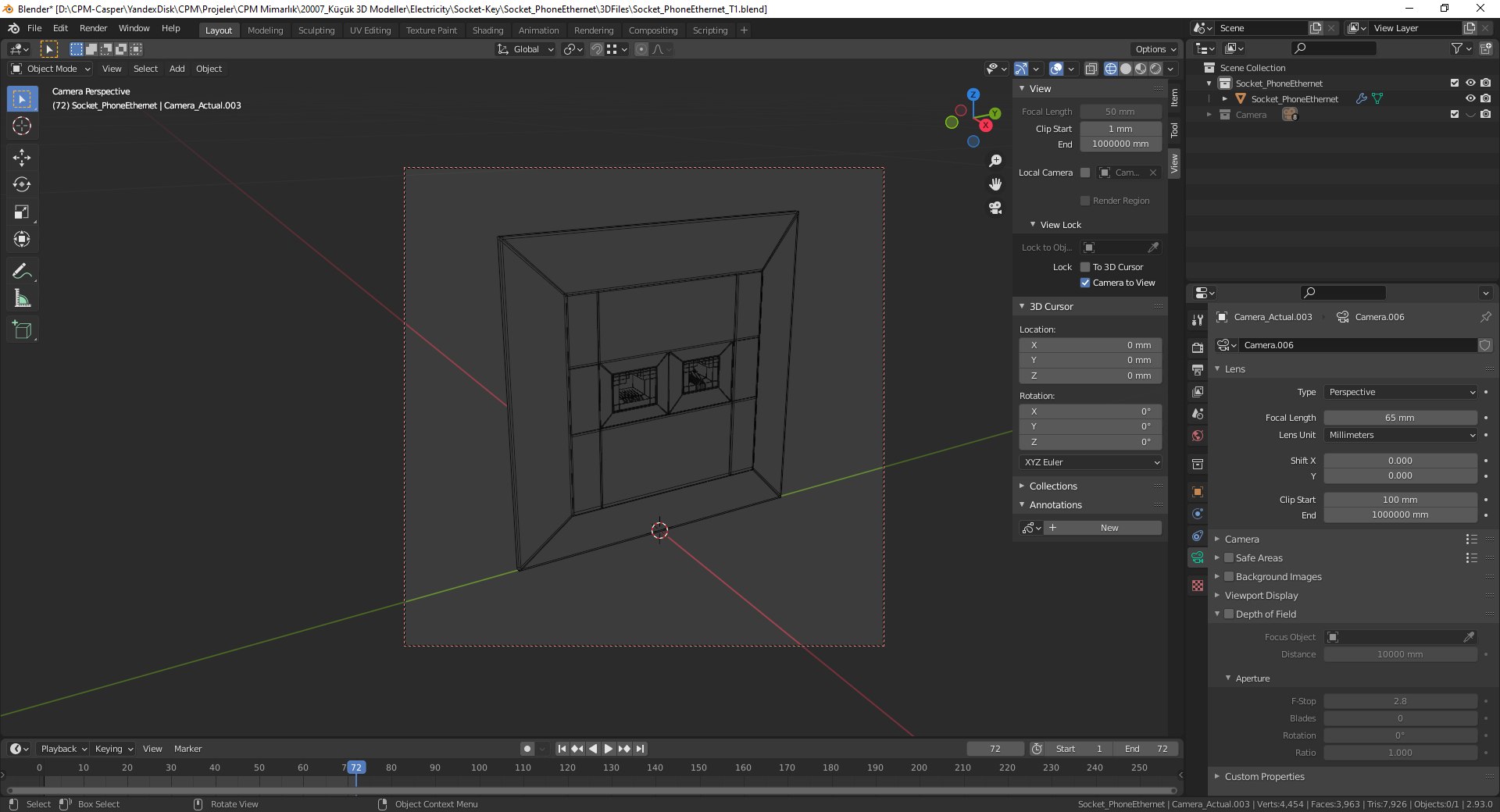Select the Transform tool
Viewport: 1500px width, 812px height.
[x=22, y=240]
